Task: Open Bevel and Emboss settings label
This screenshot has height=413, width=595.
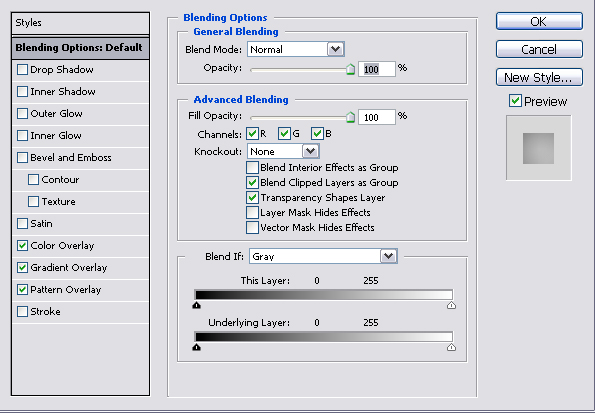Action: point(71,158)
